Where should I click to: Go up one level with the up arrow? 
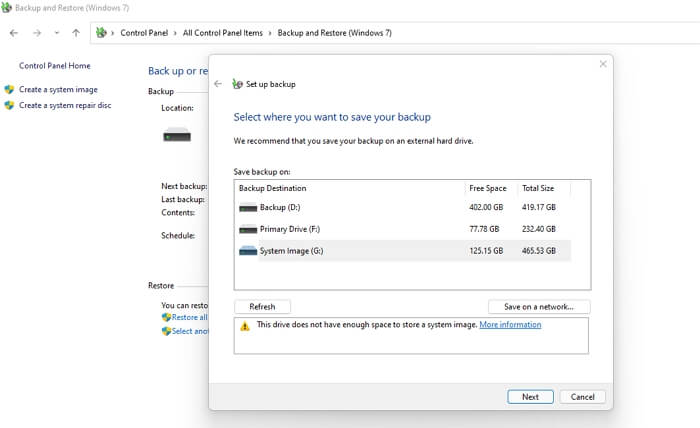coord(76,33)
